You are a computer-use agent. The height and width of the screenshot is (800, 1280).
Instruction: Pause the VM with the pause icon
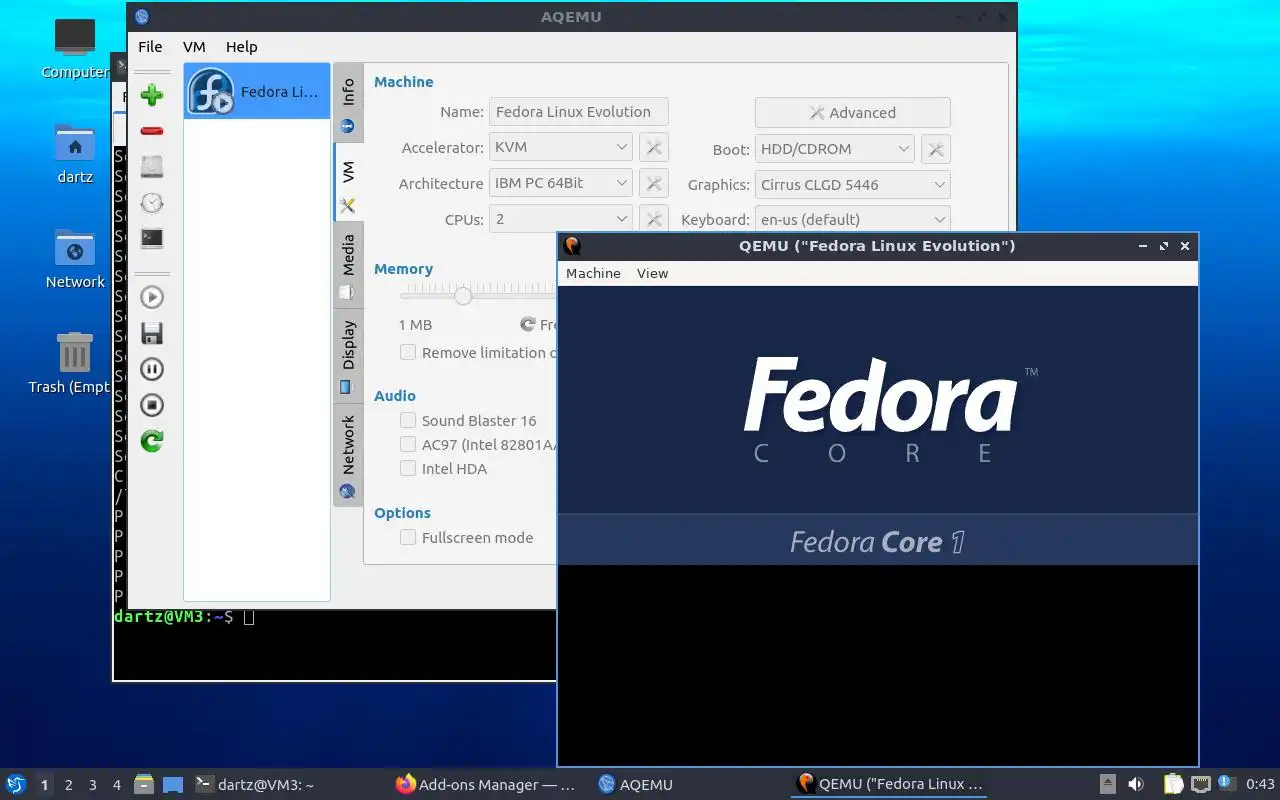coord(152,369)
